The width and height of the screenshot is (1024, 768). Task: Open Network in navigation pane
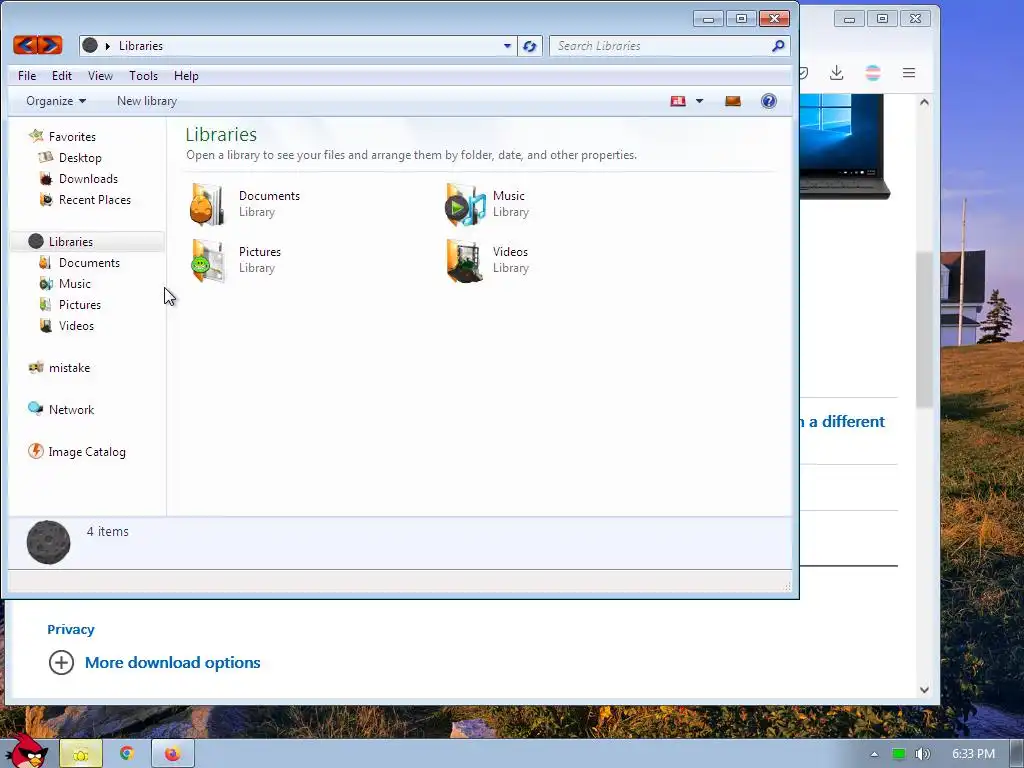pyautogui.click(x=71, y=409)
